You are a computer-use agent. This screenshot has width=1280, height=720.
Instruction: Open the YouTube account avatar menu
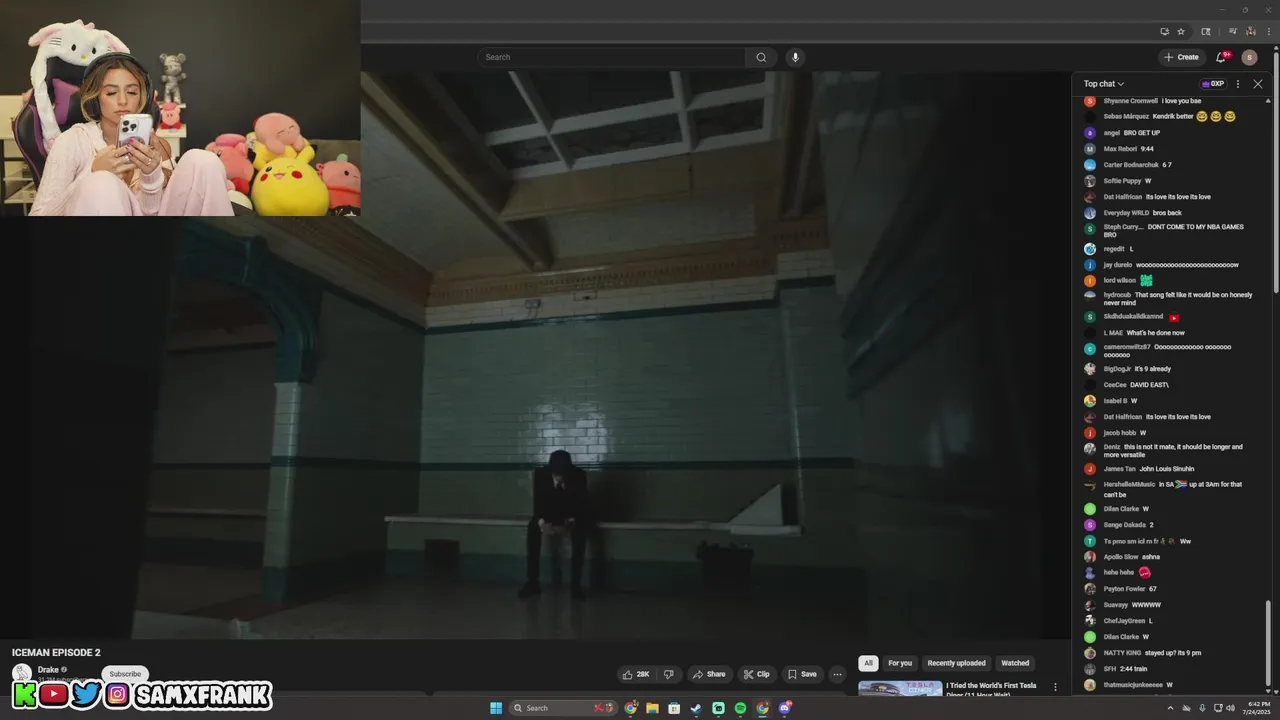click(1249, 57)
